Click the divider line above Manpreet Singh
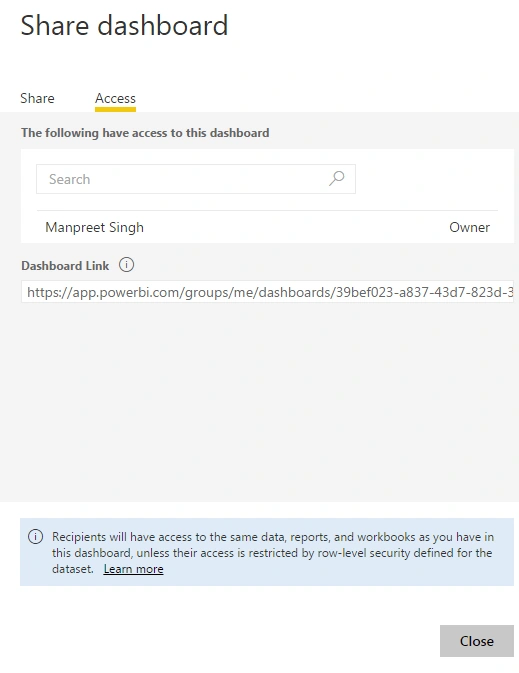519x673 pixels. click(x=267, y=210)
